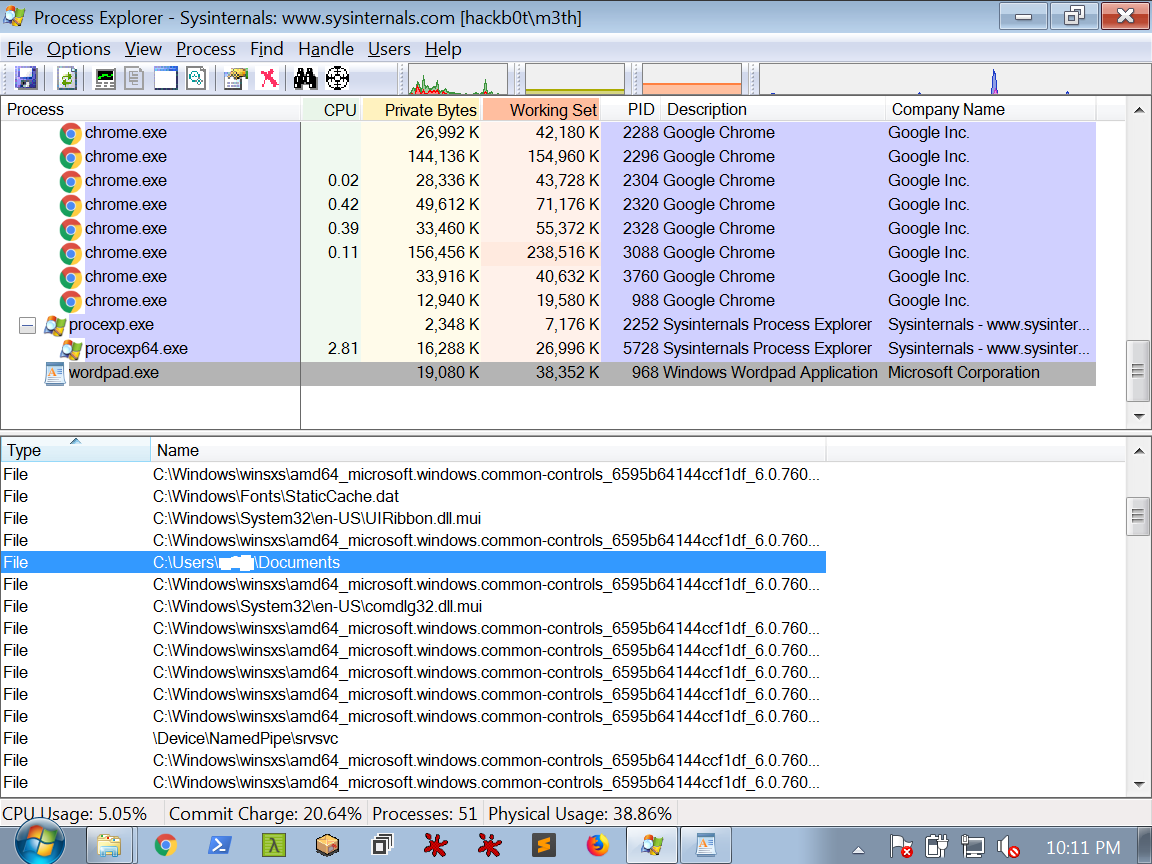Open the Find menu
Image resolution: width=1152 pixels, height=864 pixels.
267,49
